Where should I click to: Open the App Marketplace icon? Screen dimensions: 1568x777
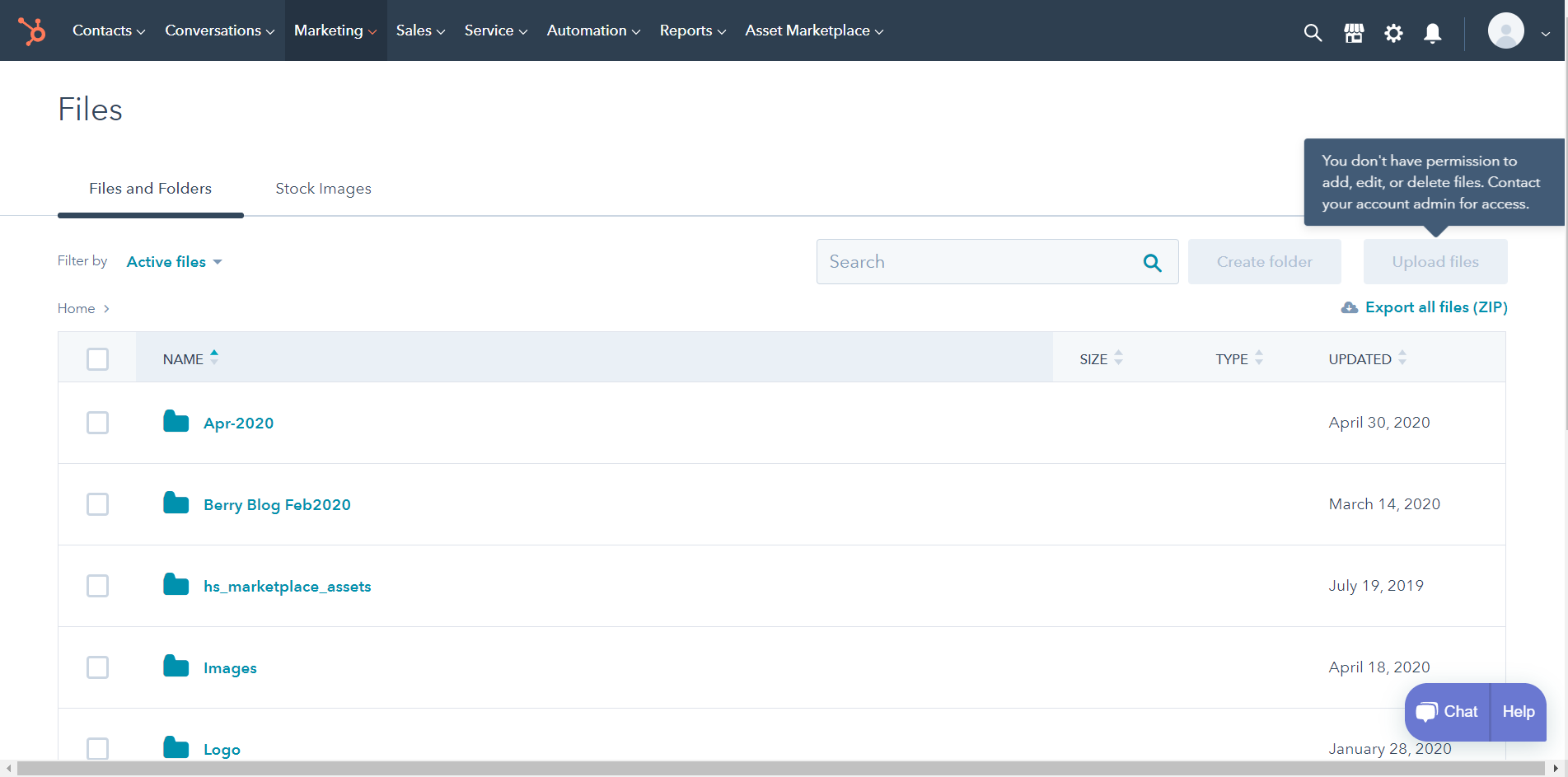pyautogui.click(x=1353, y=33)
